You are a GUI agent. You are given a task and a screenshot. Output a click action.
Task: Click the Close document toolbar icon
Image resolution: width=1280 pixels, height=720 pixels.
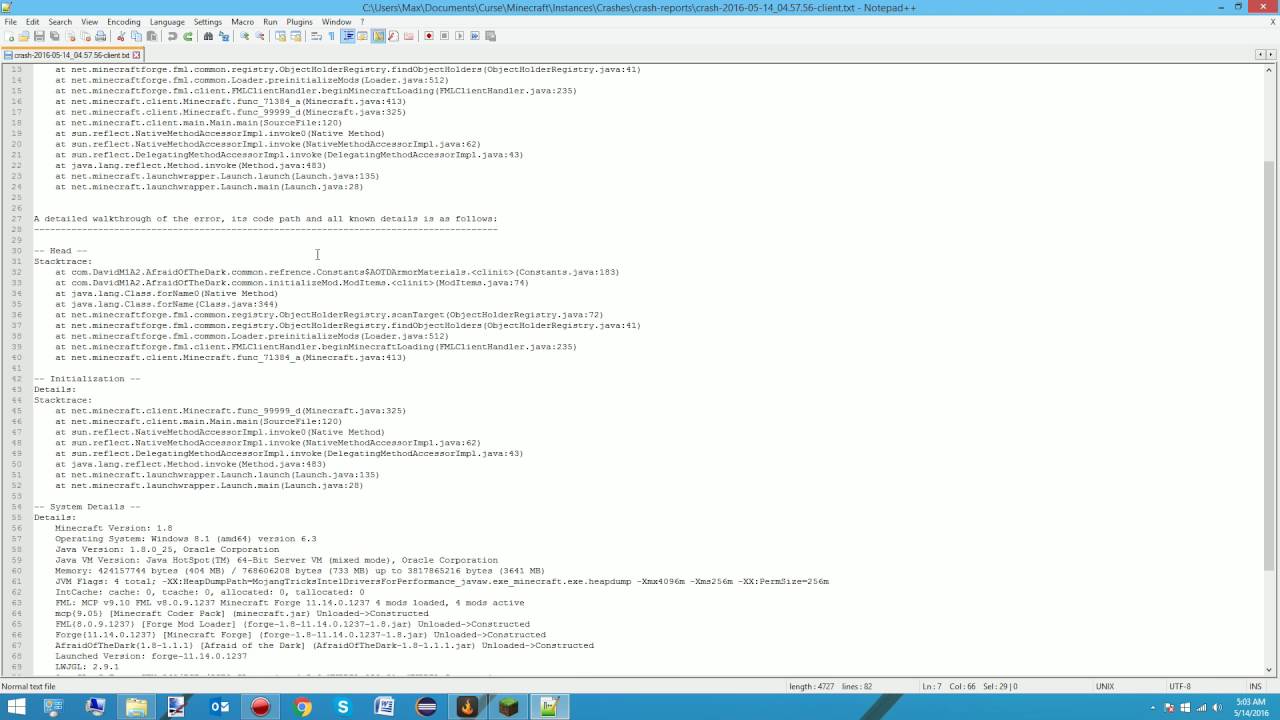coord(70,36)
